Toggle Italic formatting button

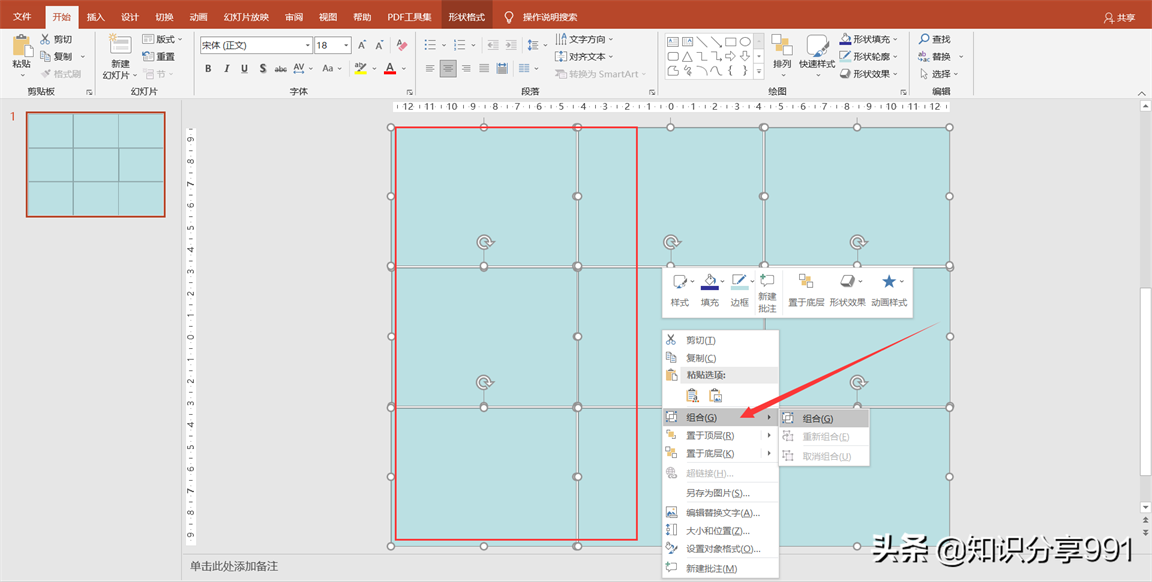pyautogui.click(x=227, y=69)
